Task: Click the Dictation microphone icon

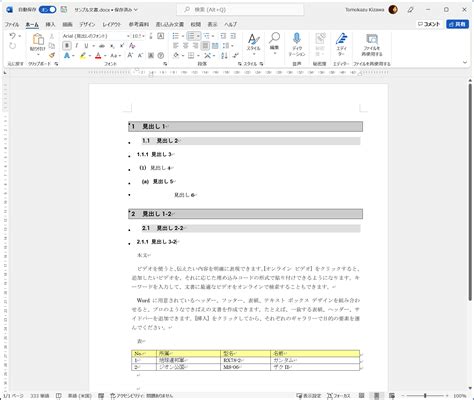Action: point(297,39)
